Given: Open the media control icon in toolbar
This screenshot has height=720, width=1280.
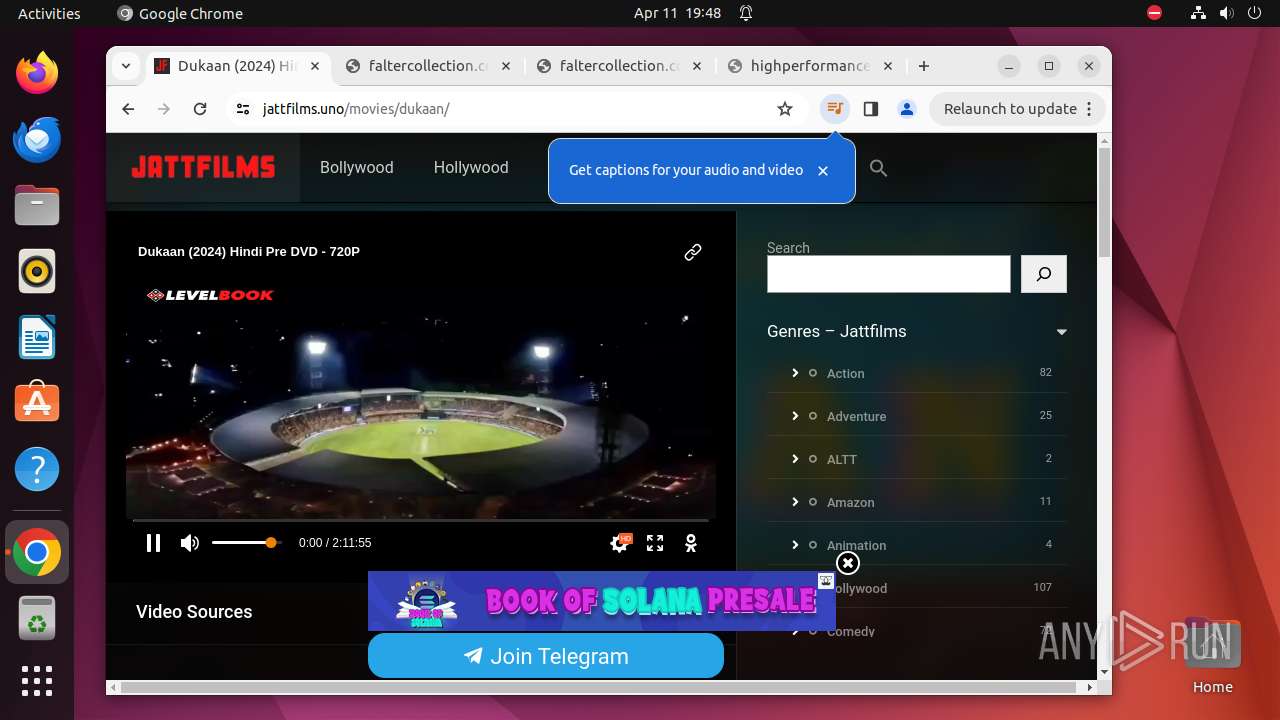Looking at the screenshot, I should 834,109.
